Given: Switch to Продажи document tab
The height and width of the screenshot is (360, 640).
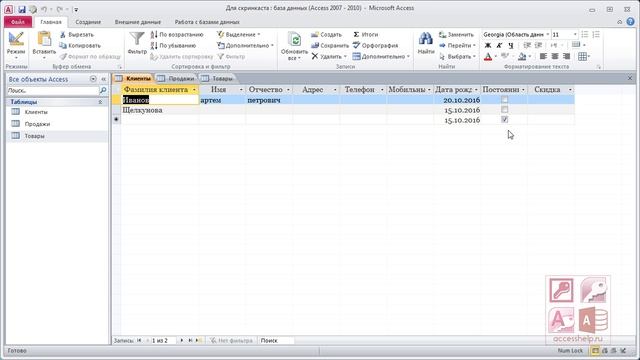Looking at the screenshot, I should pos(177,78).
